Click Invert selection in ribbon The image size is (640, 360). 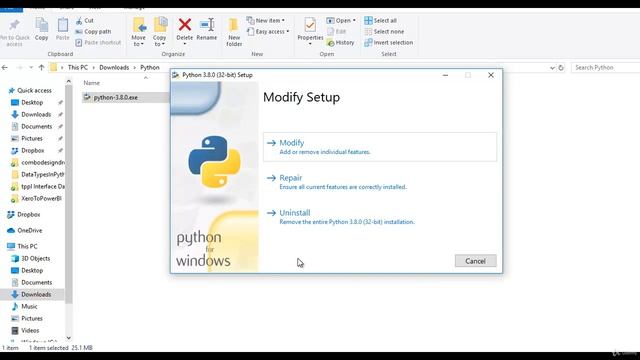(x=388, y=42)
